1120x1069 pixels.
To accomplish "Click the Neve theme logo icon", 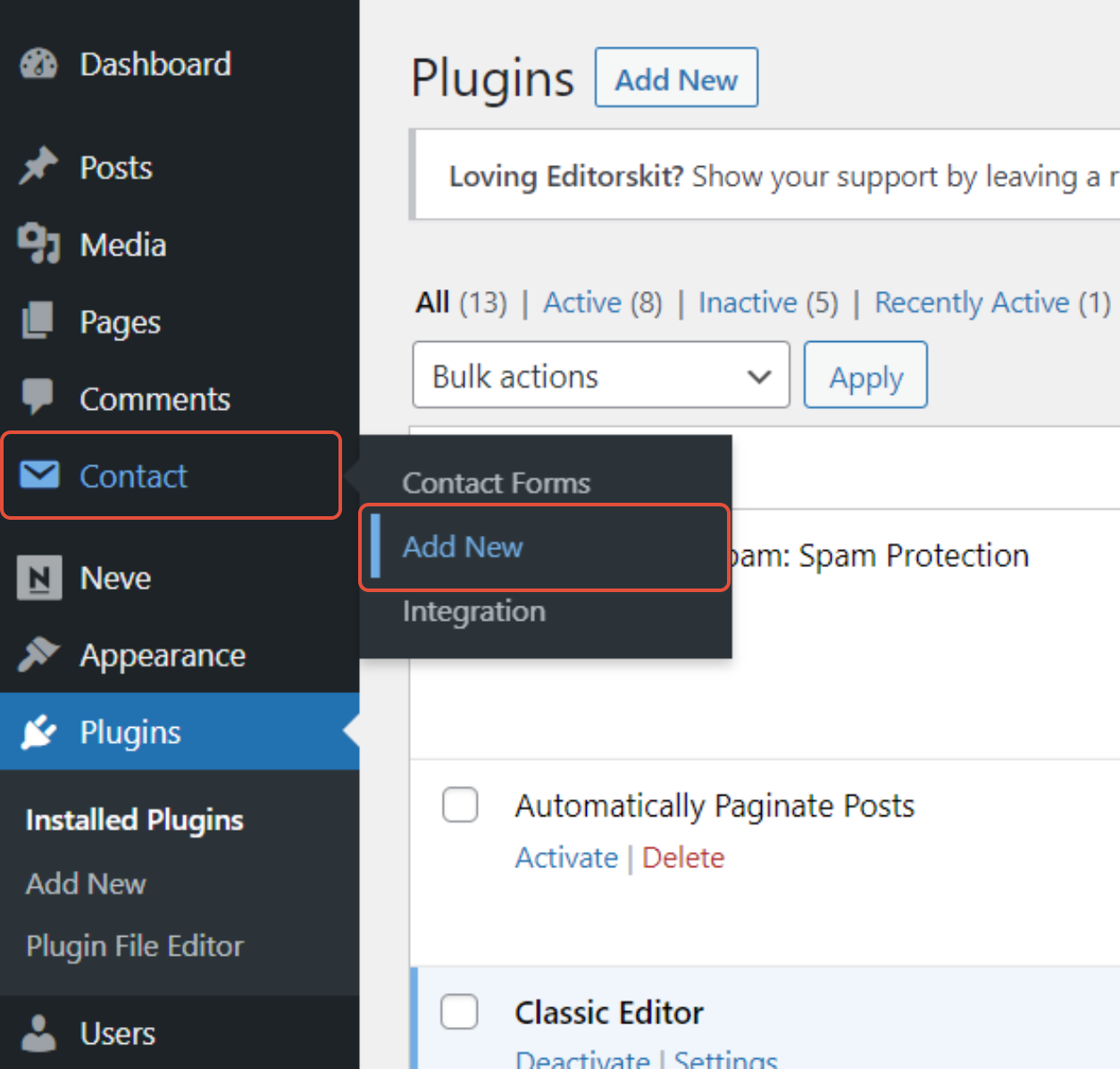I will (39, 578).
